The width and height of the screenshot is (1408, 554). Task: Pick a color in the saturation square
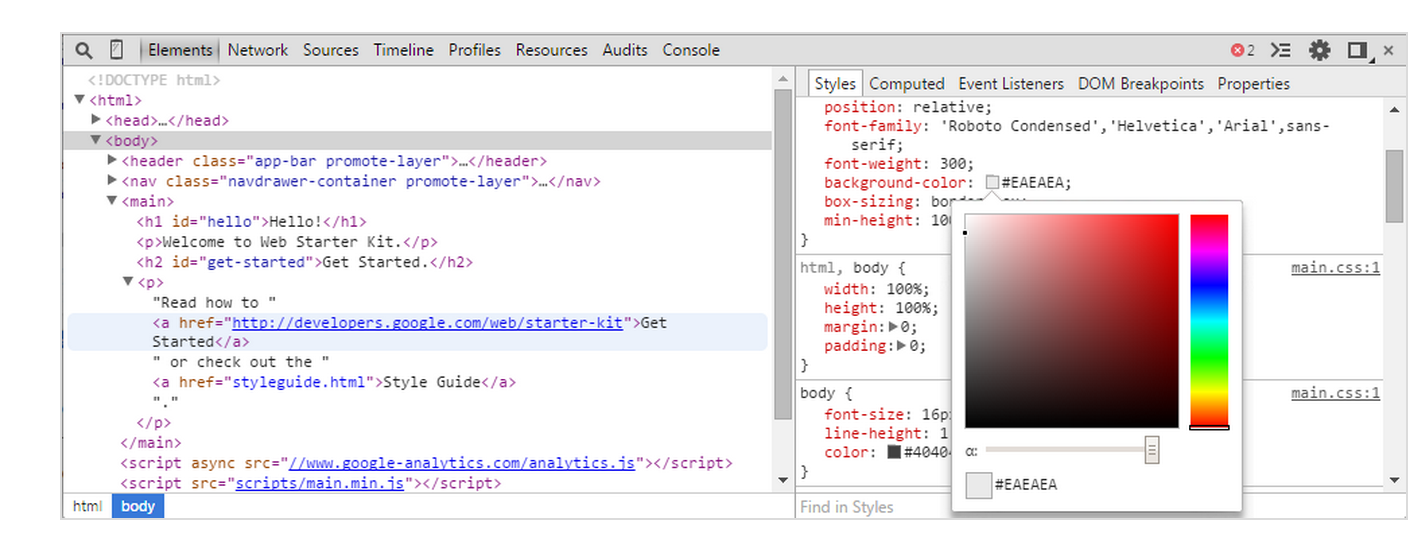[x=1072, y=321]
